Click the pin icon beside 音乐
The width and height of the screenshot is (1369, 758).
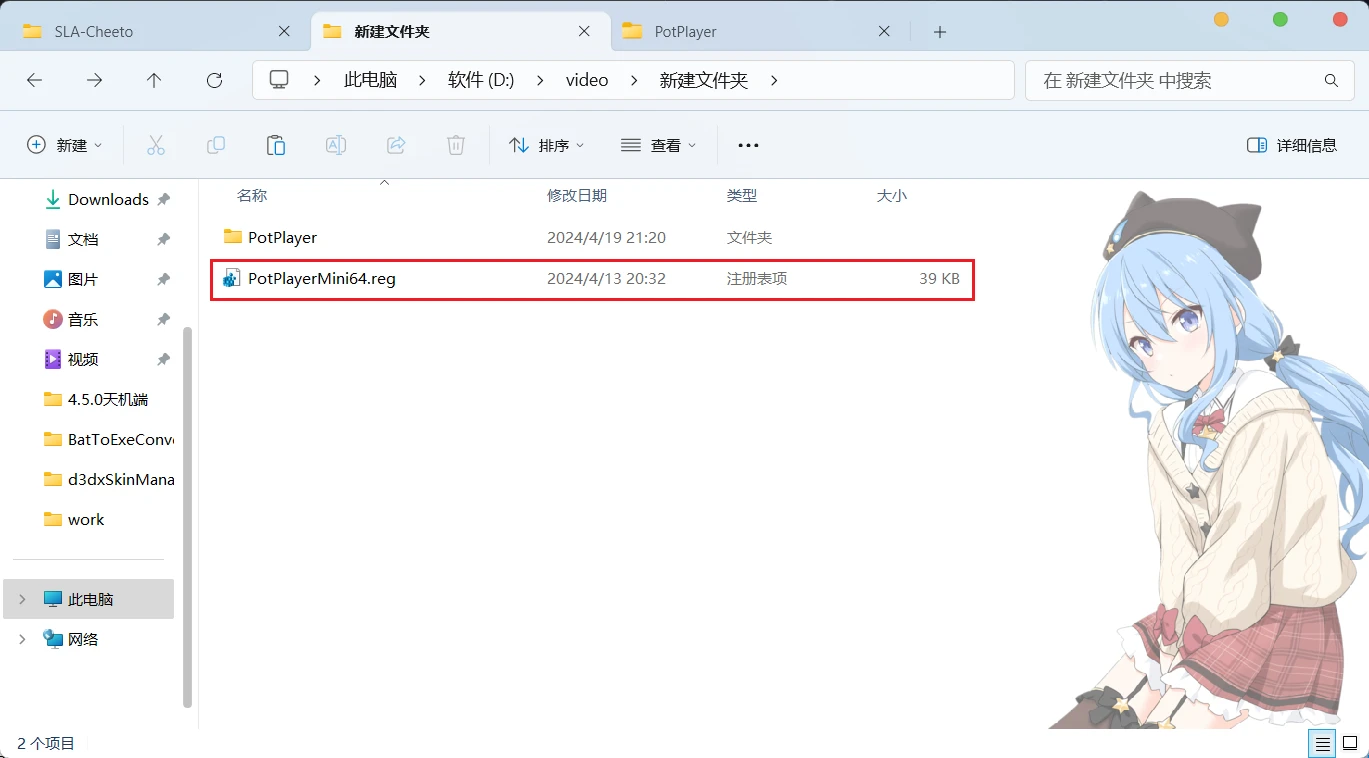pos(163,320)
